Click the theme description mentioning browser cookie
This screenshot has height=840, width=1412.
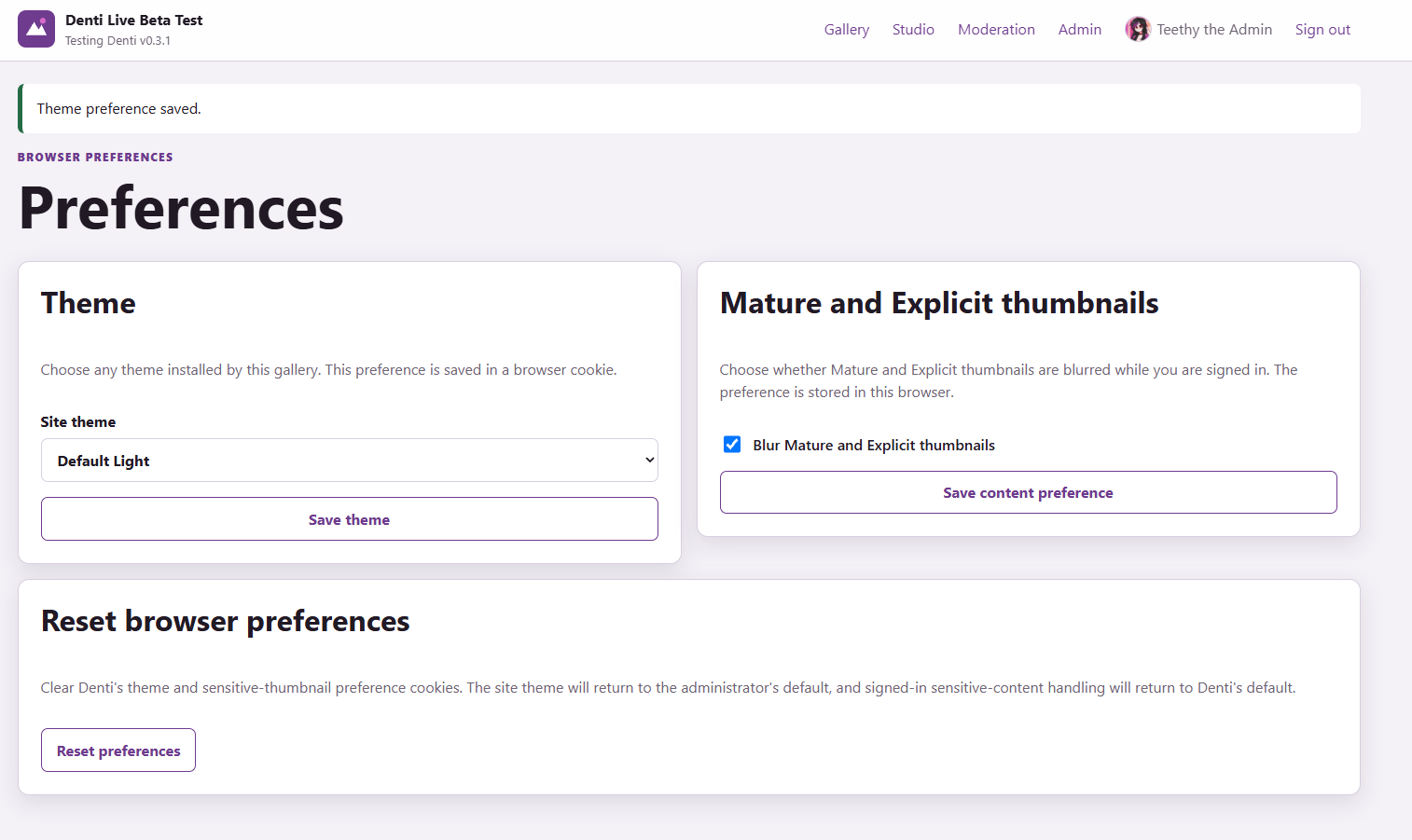[x=329, y=370]
